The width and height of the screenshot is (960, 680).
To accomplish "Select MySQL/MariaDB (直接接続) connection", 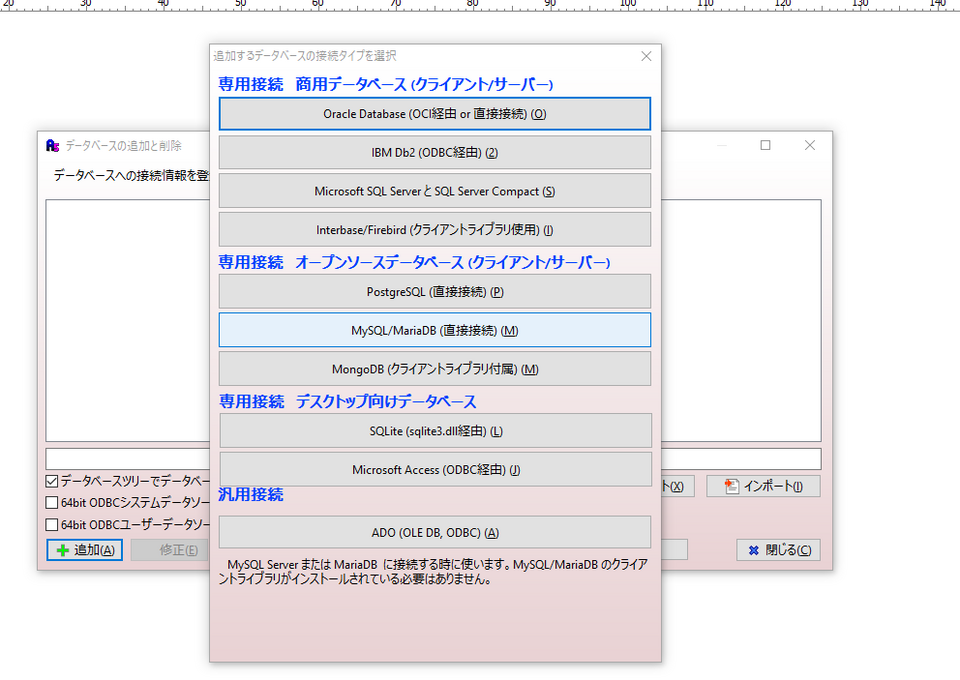I will 435,330.
